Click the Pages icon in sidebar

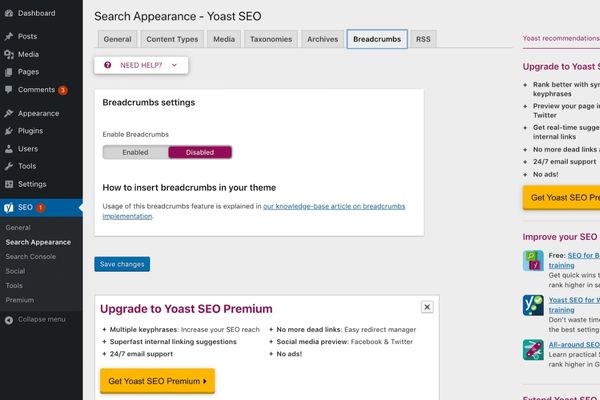[9, 72]
